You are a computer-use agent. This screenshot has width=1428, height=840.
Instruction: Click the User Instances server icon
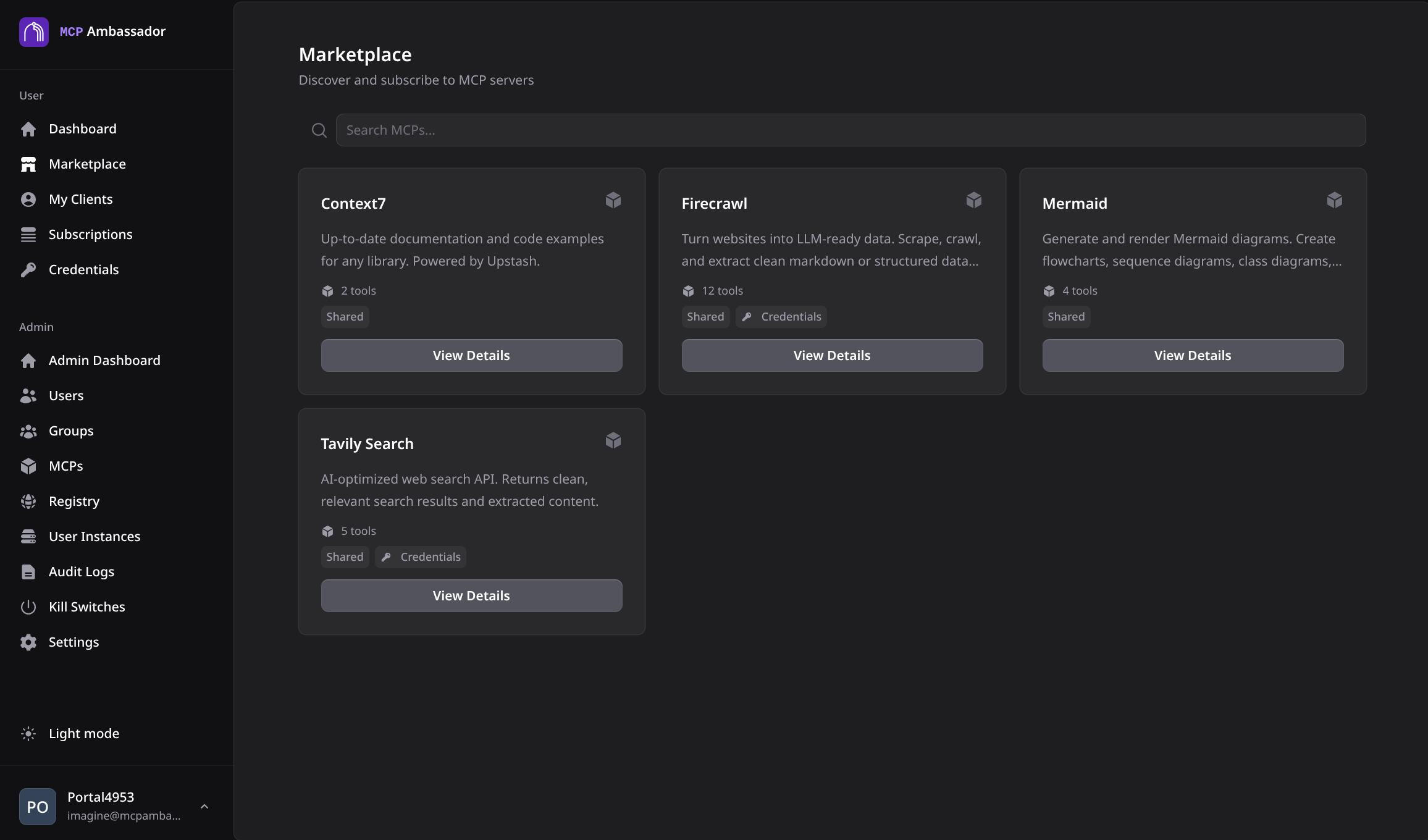pos(28,537)
